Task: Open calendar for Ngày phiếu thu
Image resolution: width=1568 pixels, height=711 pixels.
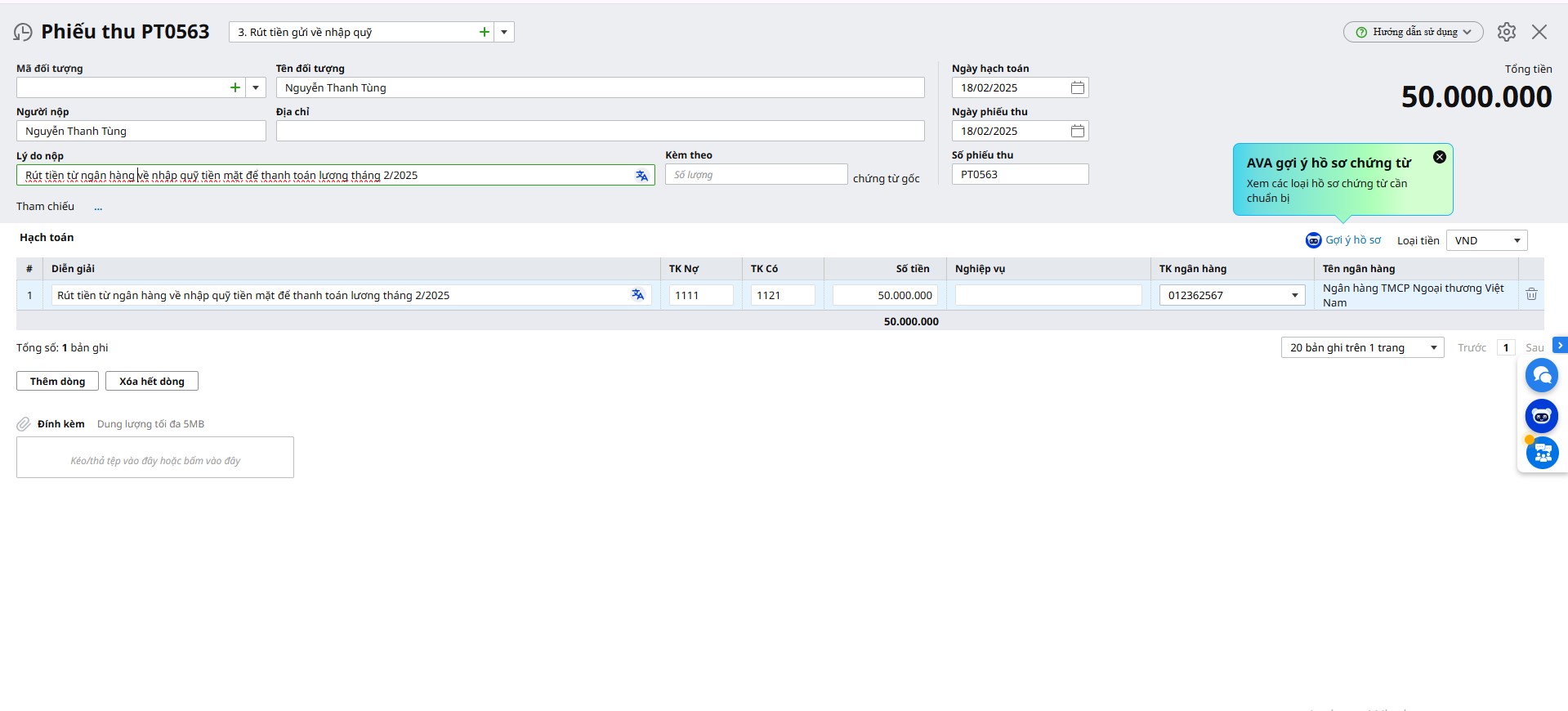Action: [x=1077, y=132]
